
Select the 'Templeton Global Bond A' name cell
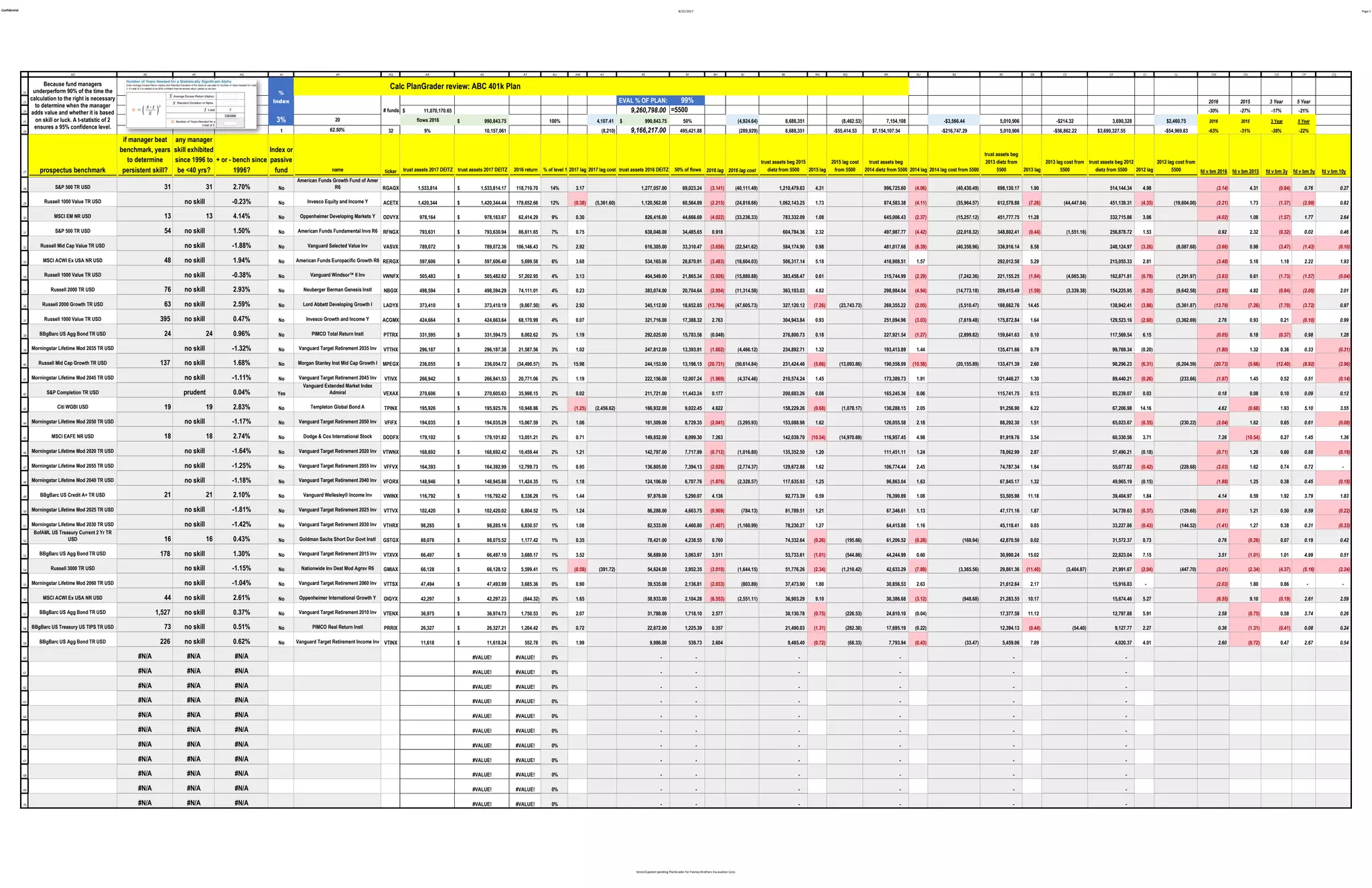(338, 407)
